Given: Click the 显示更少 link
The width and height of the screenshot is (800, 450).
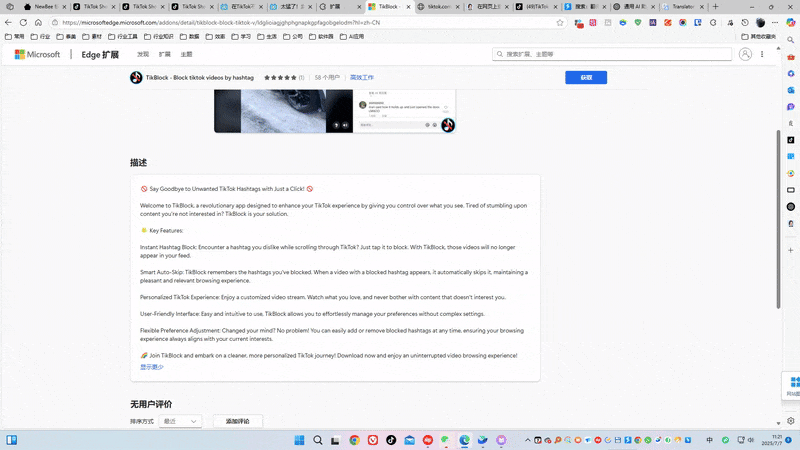Looking at the screenshot, I should click(152, 367).
